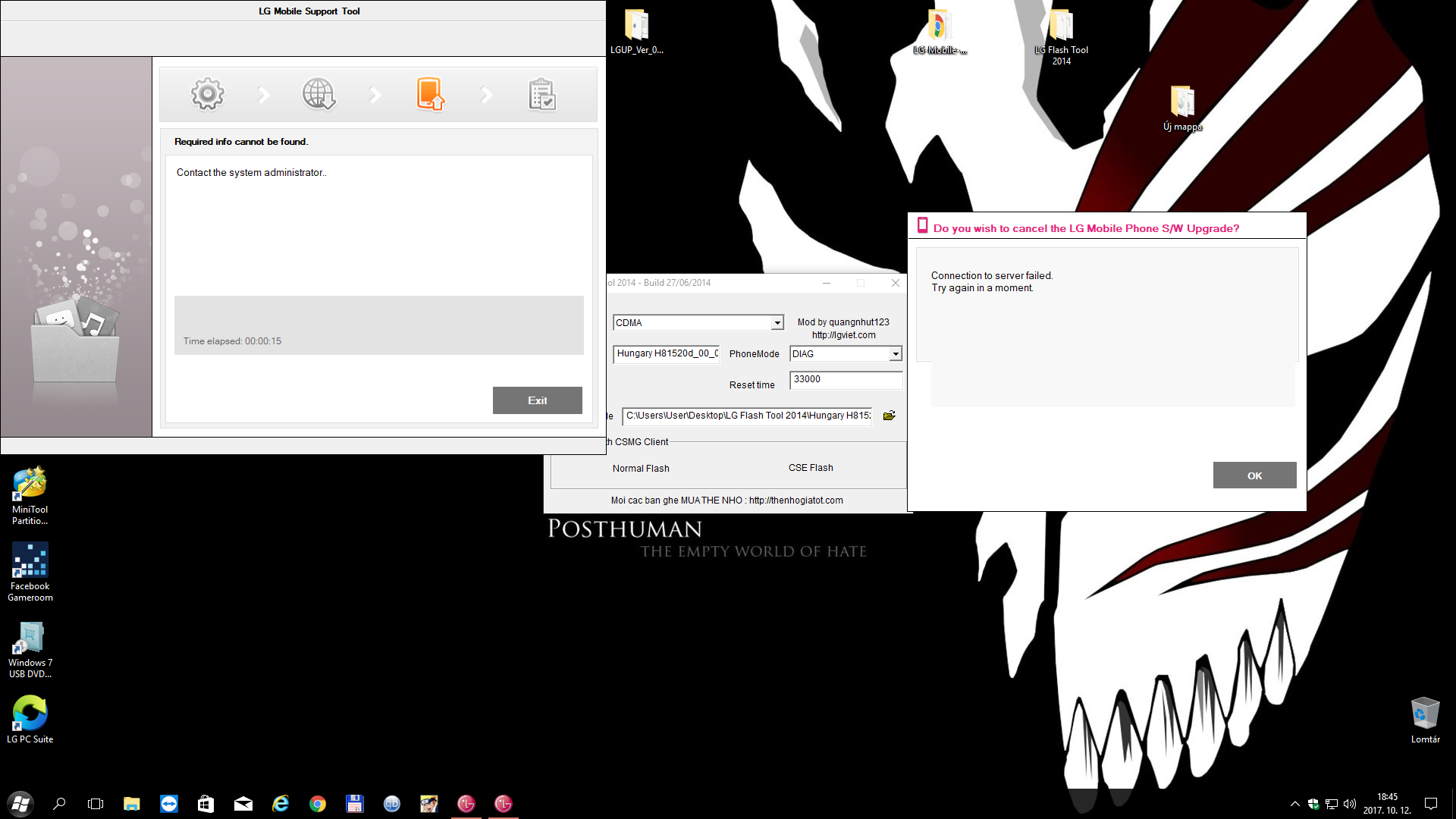Click 'Mod by quangnhut123' text

pos(843,322)
